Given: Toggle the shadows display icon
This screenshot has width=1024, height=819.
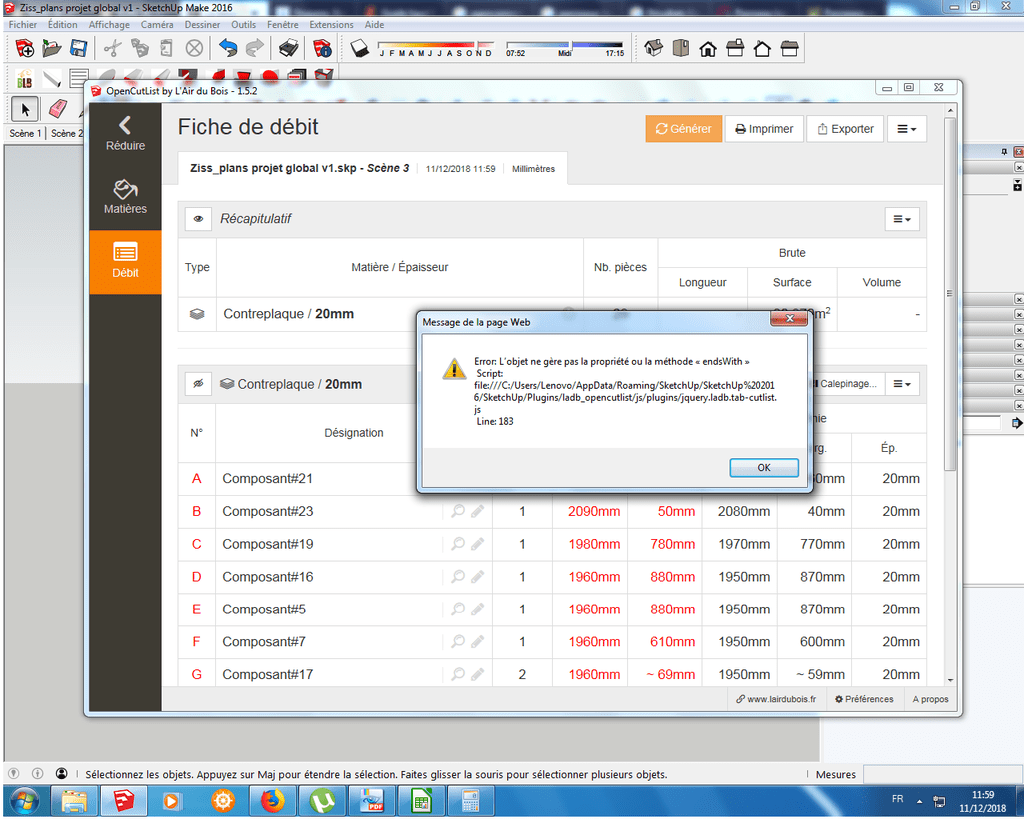Looking at the screenshot, I should (359, 48).
